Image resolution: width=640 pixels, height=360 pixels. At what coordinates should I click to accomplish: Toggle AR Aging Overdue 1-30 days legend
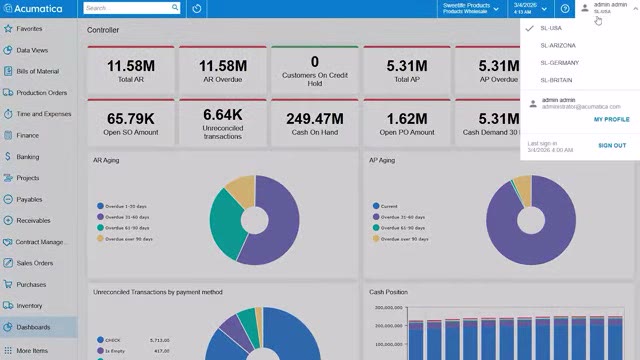[x=122, y=206]
